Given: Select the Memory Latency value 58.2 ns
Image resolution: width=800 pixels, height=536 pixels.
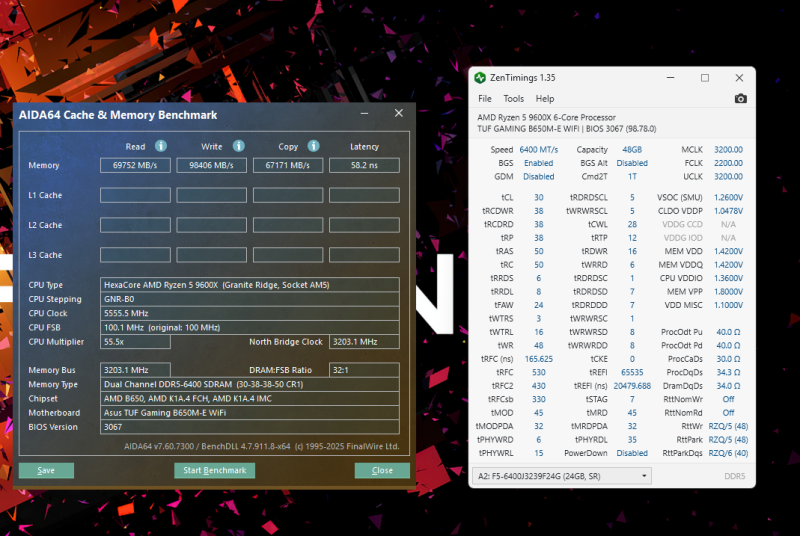Looking at the screenshot, I should [x=364, y=165].
